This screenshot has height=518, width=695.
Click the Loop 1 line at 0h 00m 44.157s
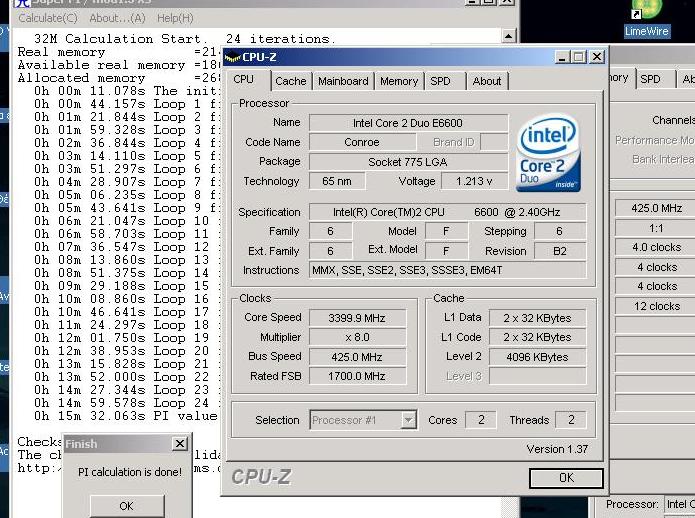point(127,104)
